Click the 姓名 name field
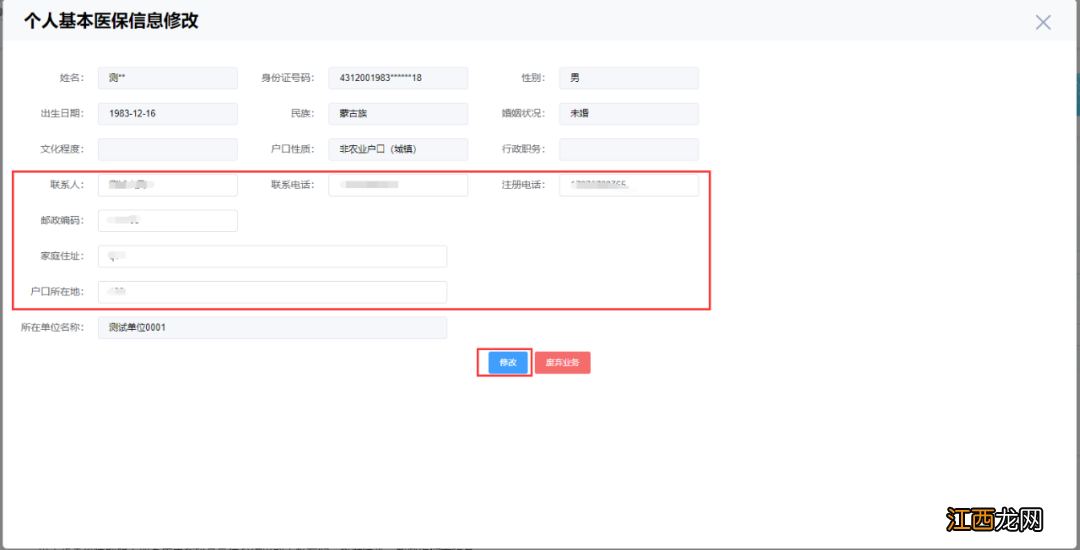The height and width of the screenshot is (550, 1080). click(x=168, y=78)
